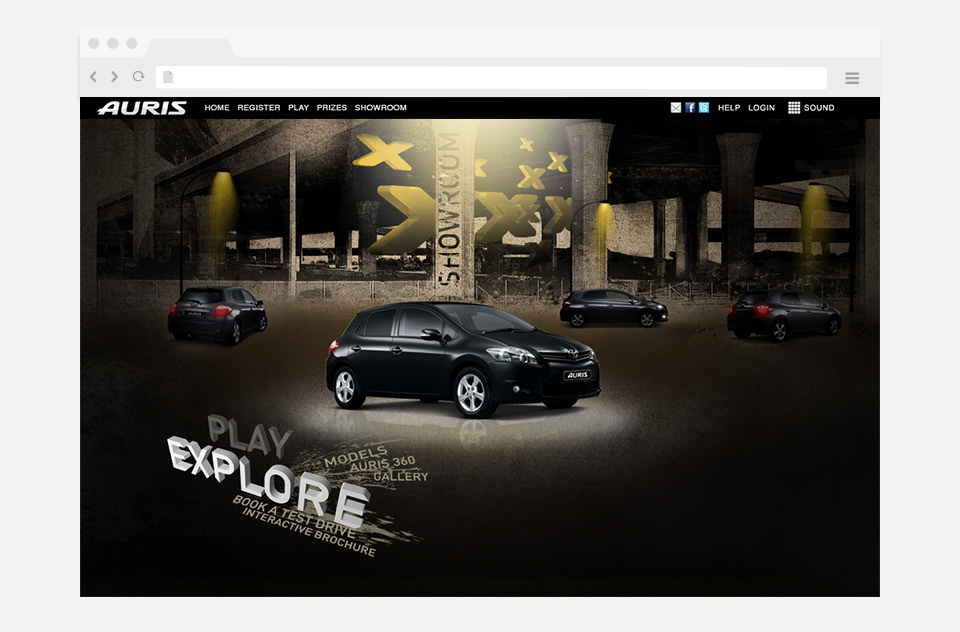The width and height of the screenshot is (960, 632).
Task: Click the Help link
Action: click(729, 108)
